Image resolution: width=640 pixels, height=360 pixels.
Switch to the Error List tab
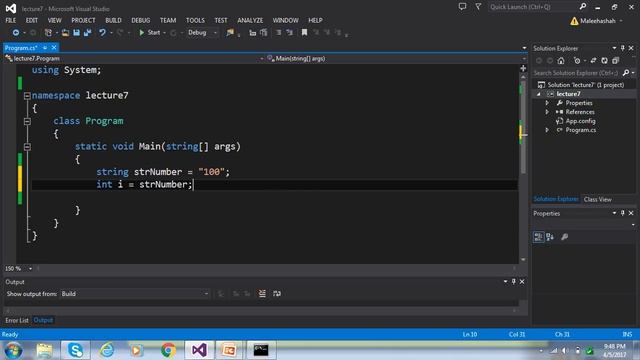(x=17, y=320)
